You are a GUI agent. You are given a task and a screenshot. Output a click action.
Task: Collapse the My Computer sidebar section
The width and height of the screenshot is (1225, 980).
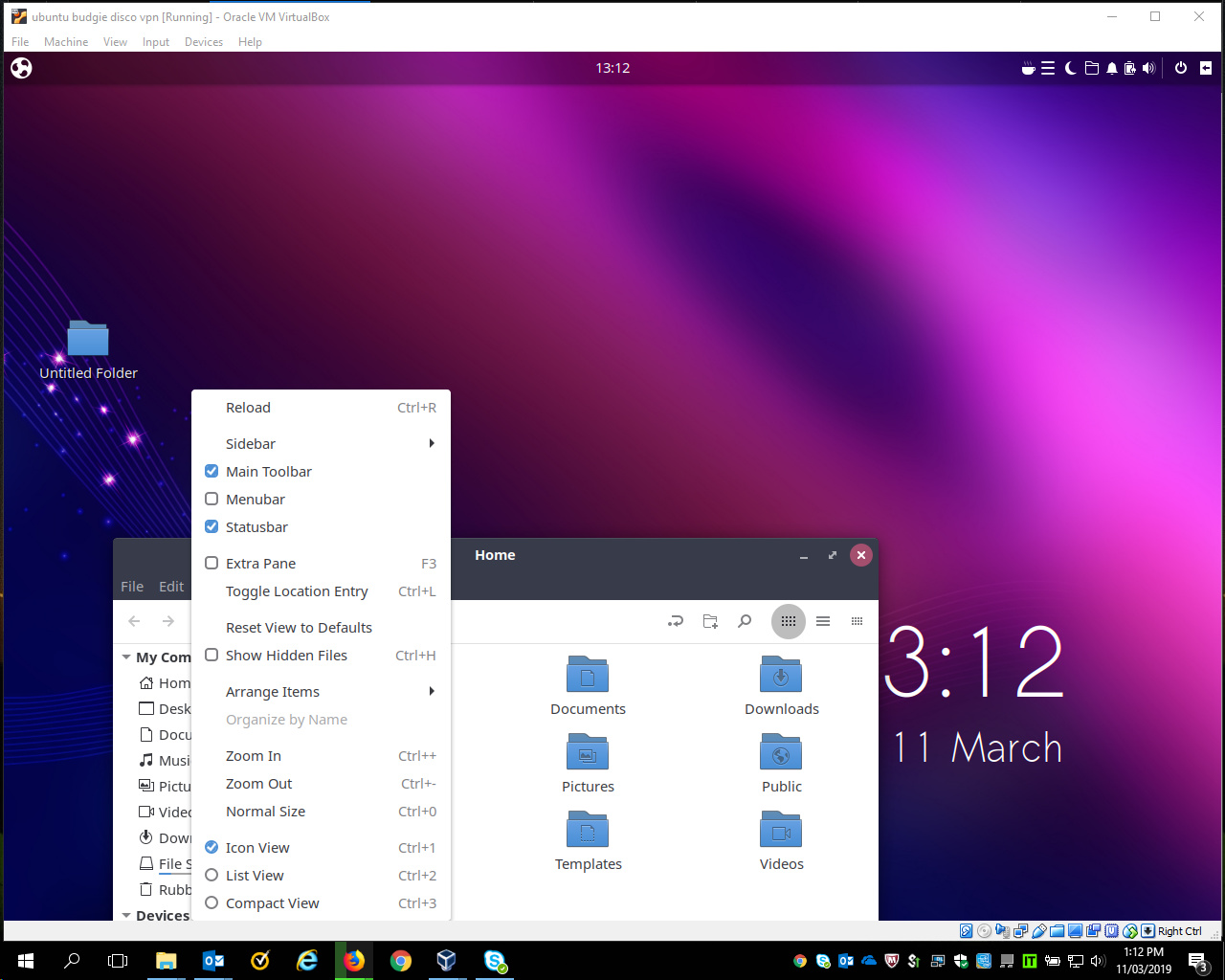coord(126,657)
